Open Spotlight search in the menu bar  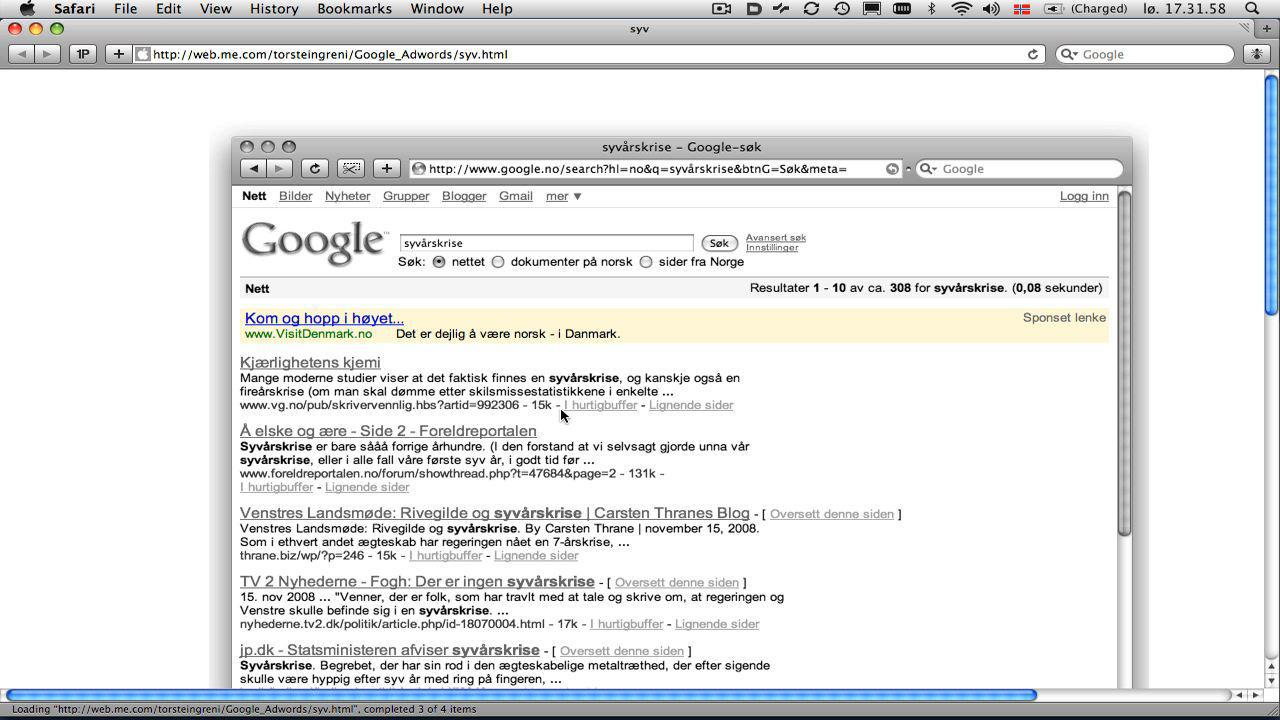(1251, 9)
